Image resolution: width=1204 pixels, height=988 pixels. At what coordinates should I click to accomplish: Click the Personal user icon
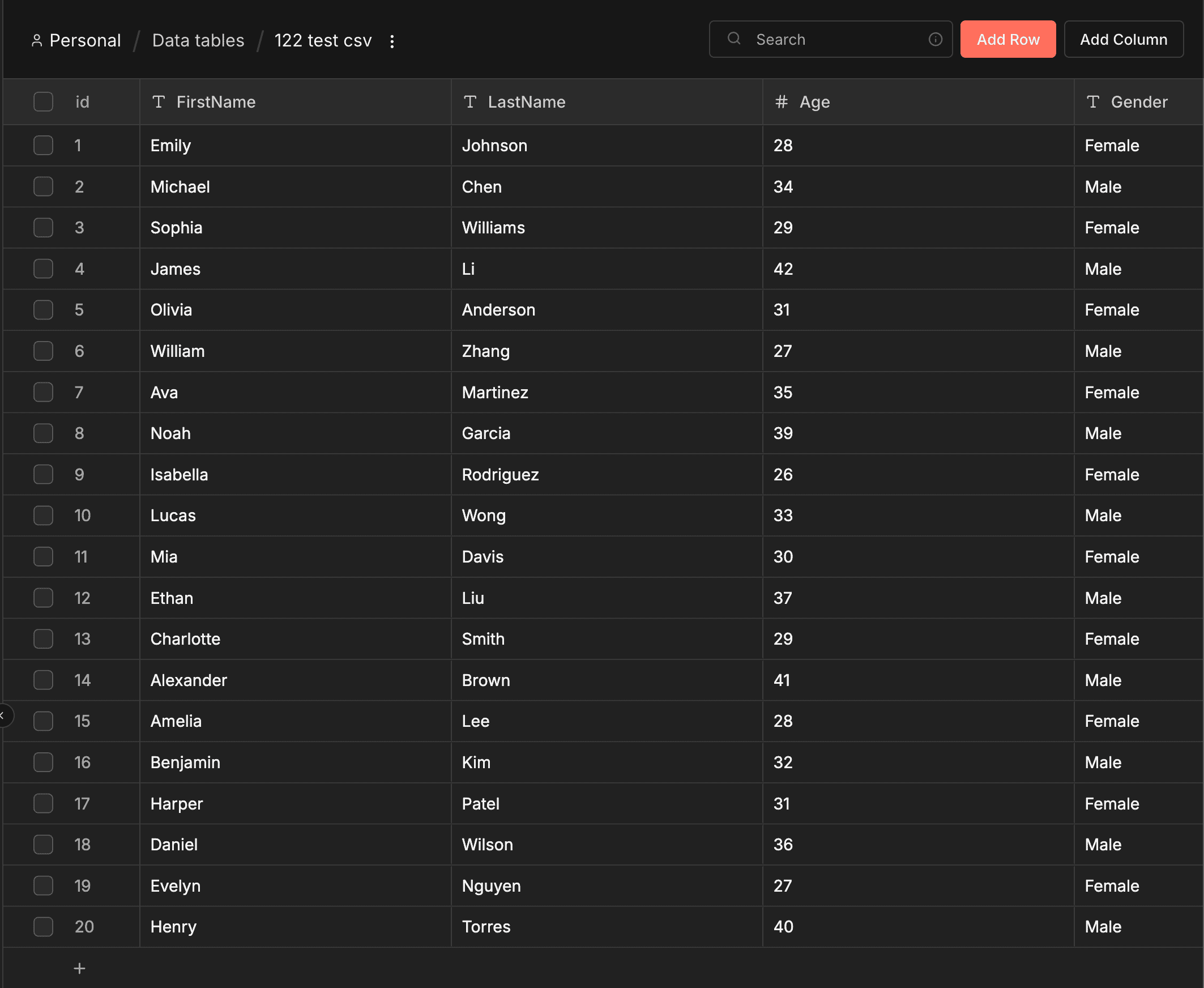[x=37, y=40]
